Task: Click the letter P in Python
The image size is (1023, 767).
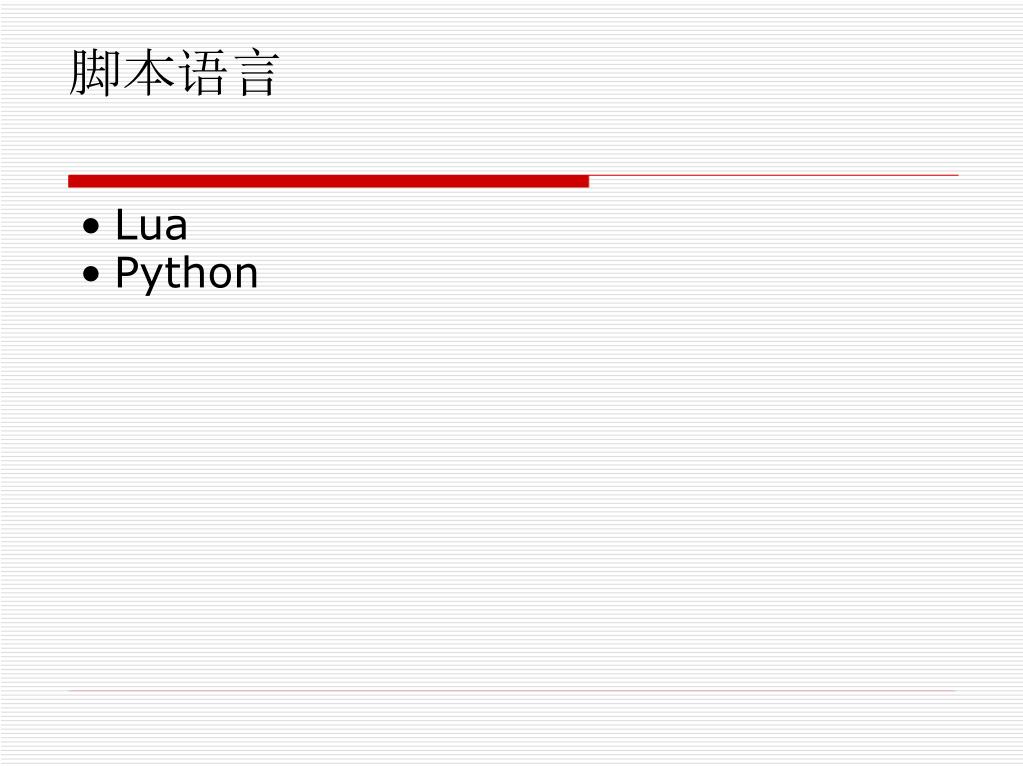Action: [x=127, y=272]
